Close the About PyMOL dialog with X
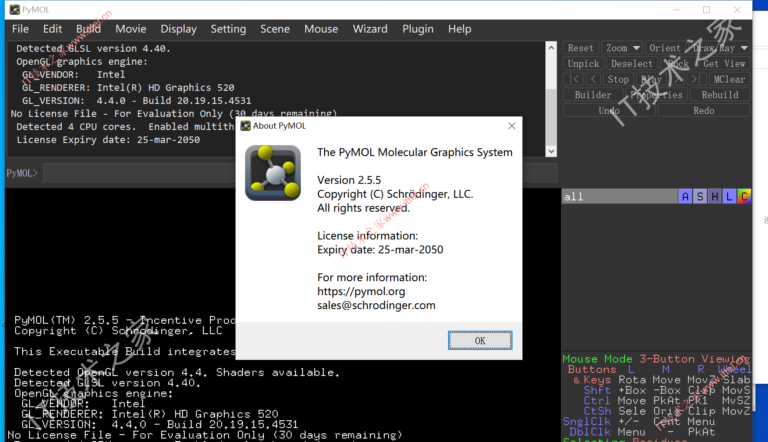 pos(511,126)
